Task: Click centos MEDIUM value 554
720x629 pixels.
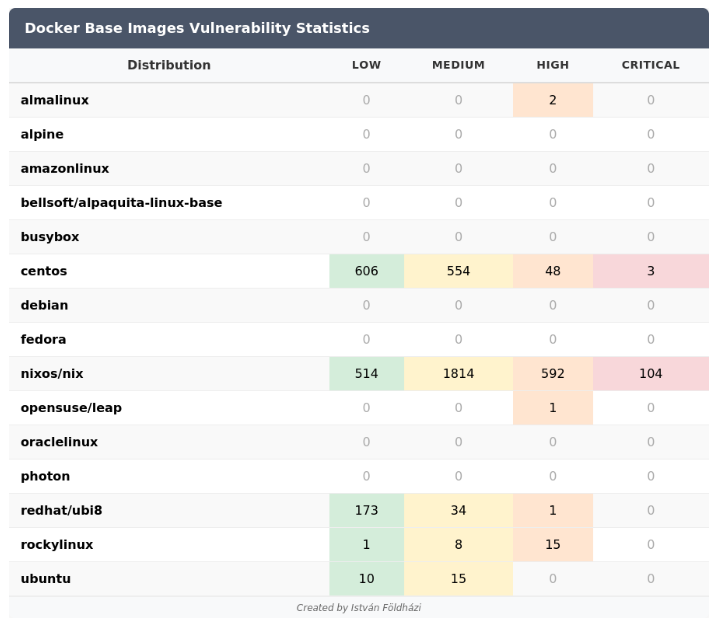Action: point(458,271)
